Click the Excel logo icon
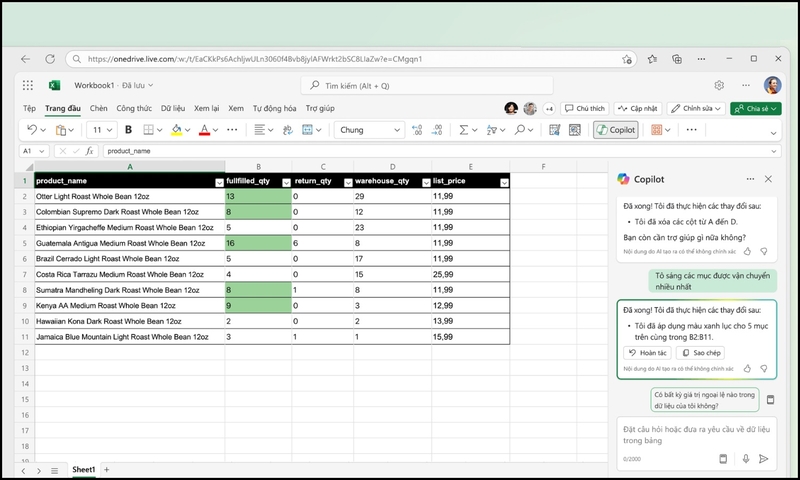This screenshot has width=800, height=480. [x=54, y=85]
